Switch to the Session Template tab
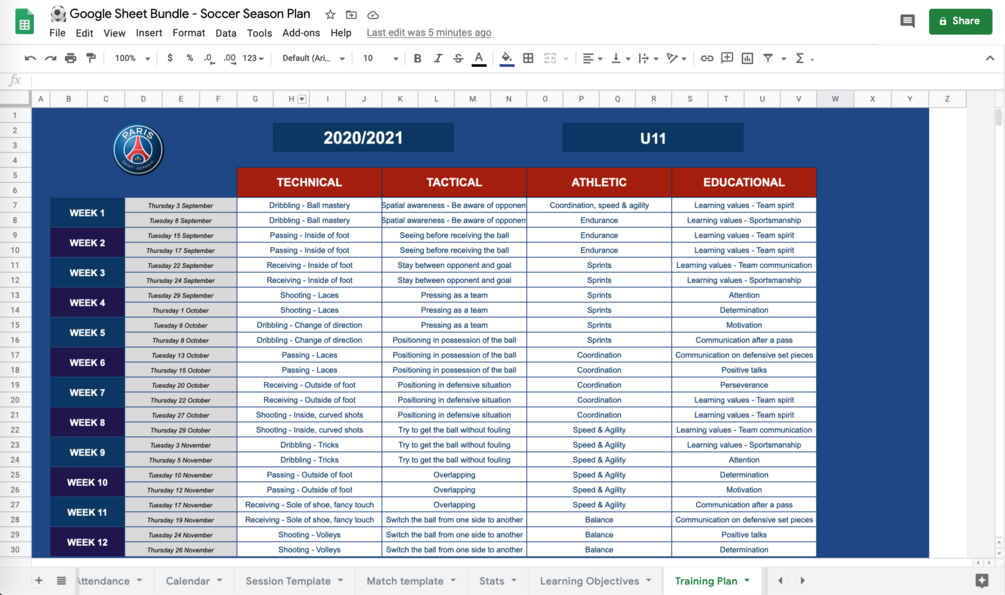Image resolution: width=1005 pixels, height=595 pixels. [x=288, y=581]
